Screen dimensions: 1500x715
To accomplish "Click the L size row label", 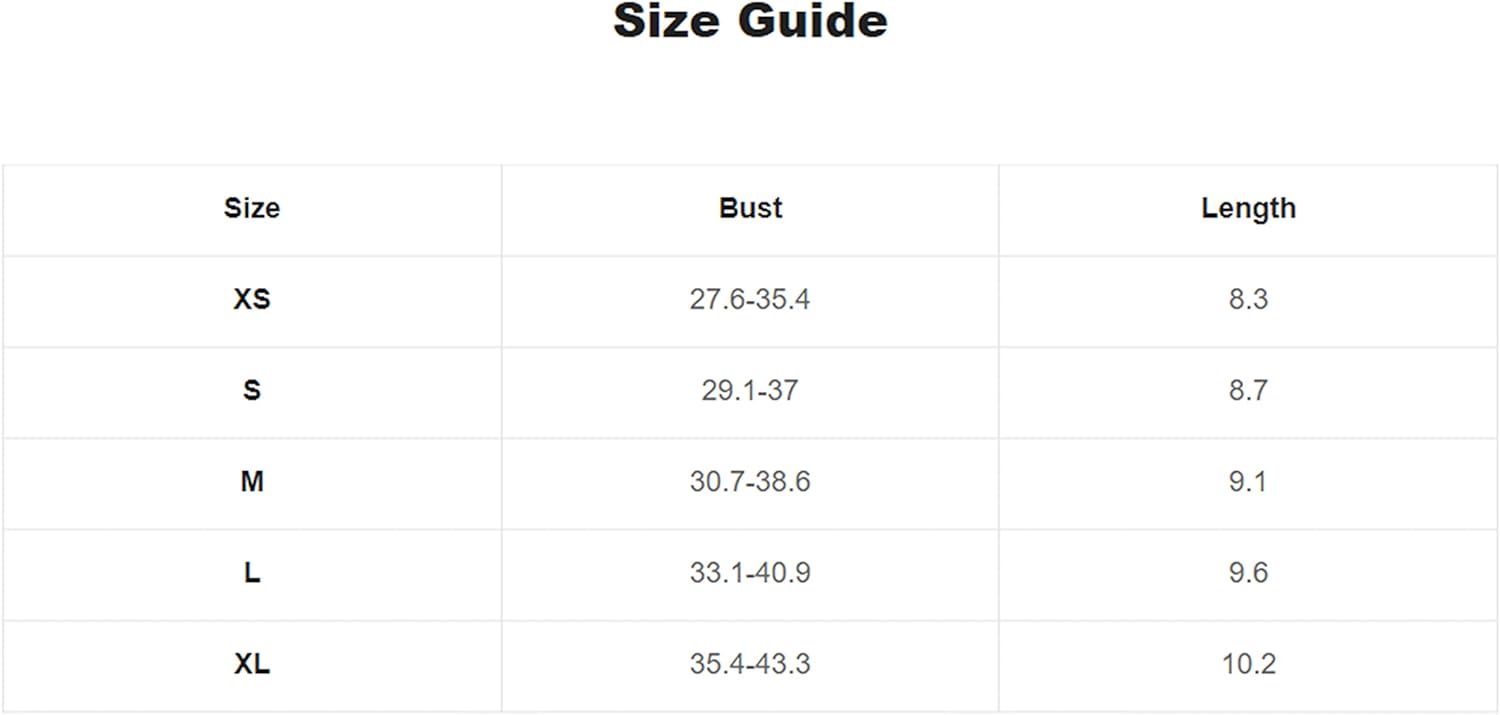I will coord(252,573).
